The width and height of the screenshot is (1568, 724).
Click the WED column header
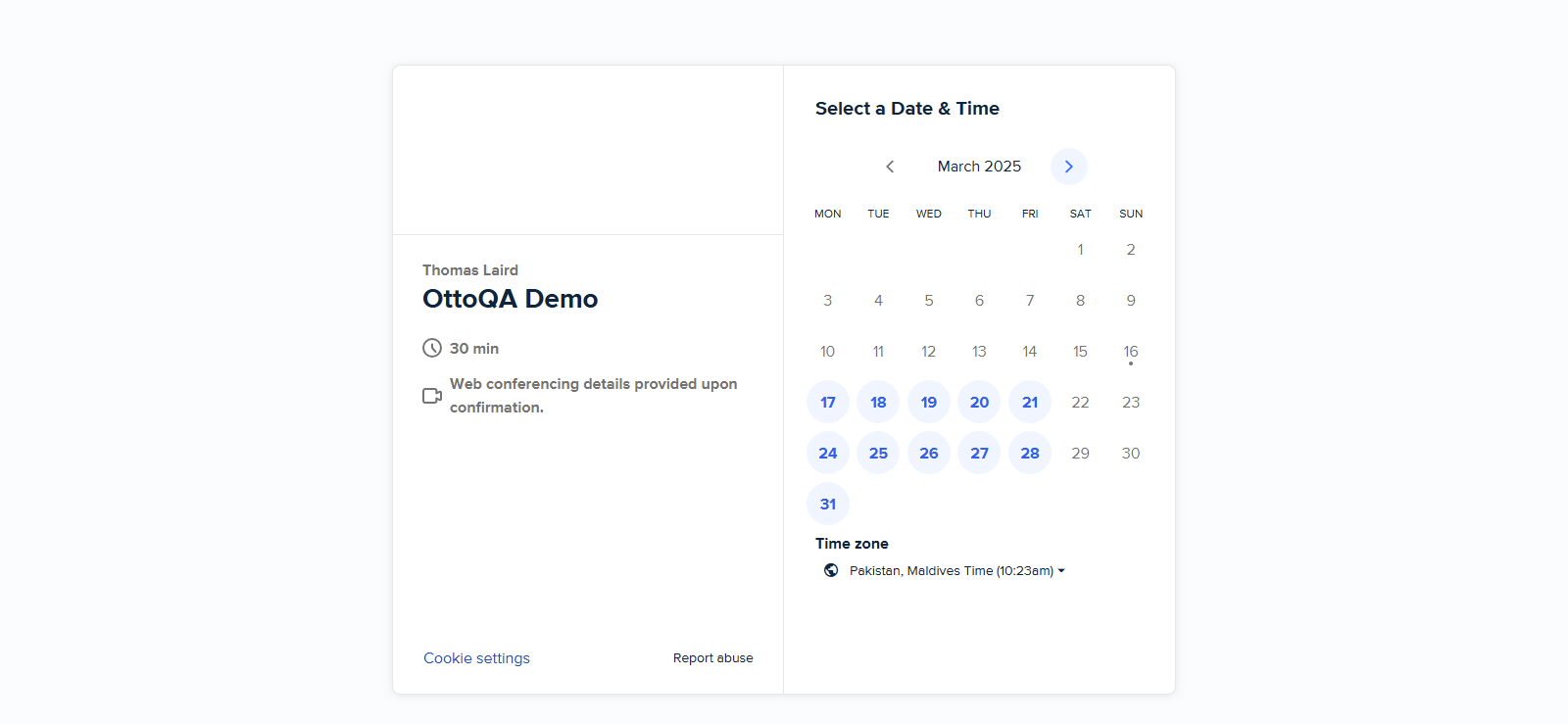point(929,214)
